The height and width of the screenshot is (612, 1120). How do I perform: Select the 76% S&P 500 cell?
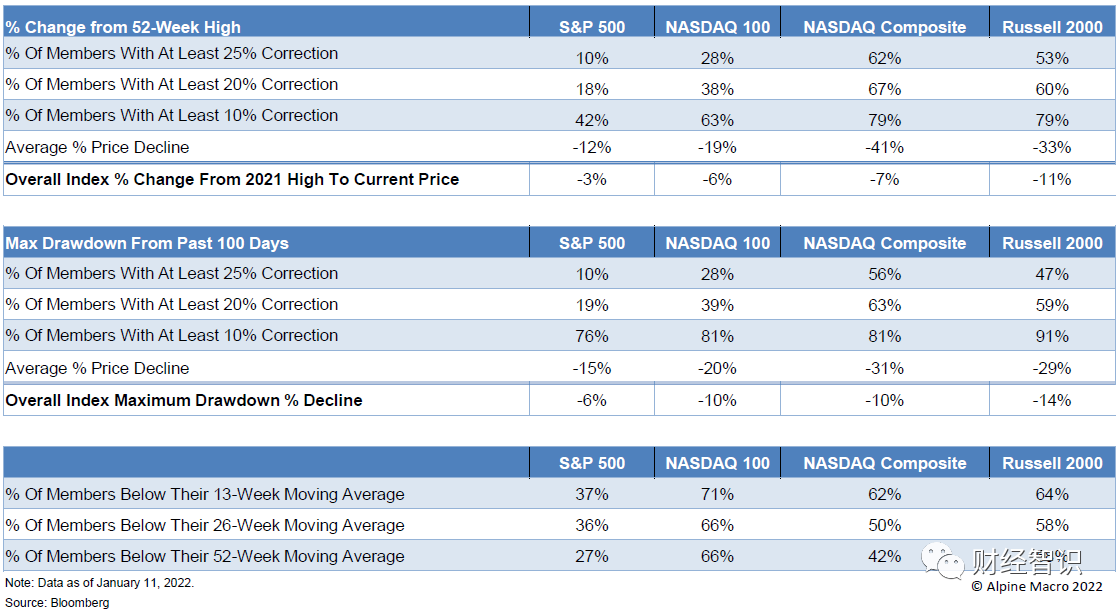(592, 337)
